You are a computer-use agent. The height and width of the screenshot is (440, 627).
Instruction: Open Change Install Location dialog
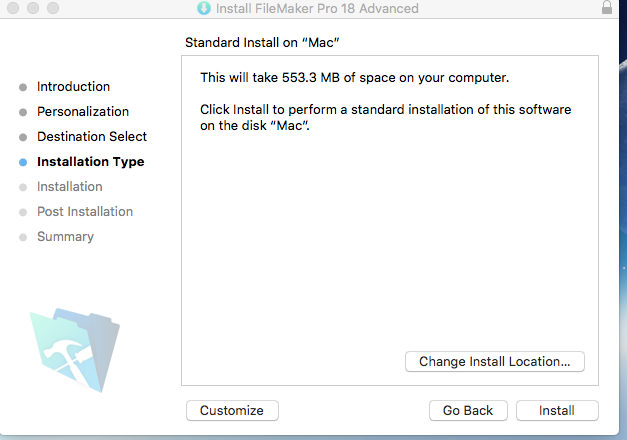[x=495, y=362]
